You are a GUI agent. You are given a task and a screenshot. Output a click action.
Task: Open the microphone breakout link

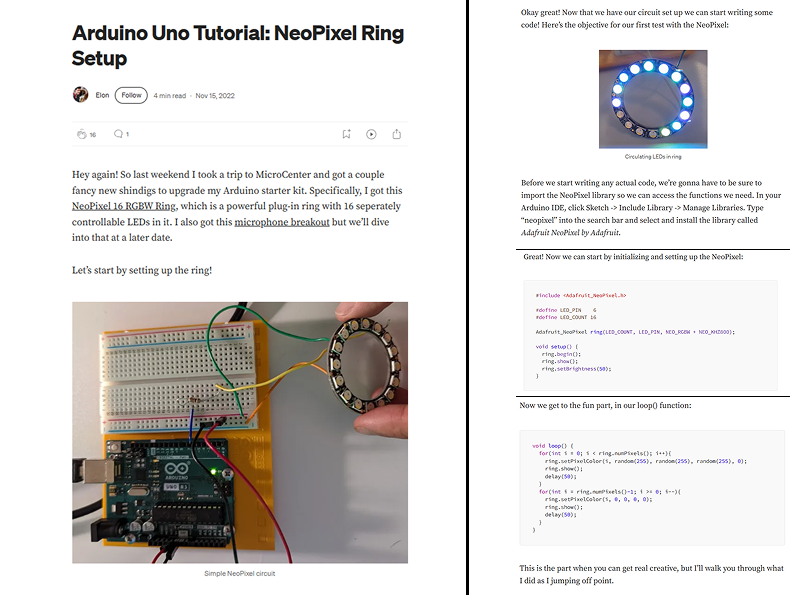(282, 222)
